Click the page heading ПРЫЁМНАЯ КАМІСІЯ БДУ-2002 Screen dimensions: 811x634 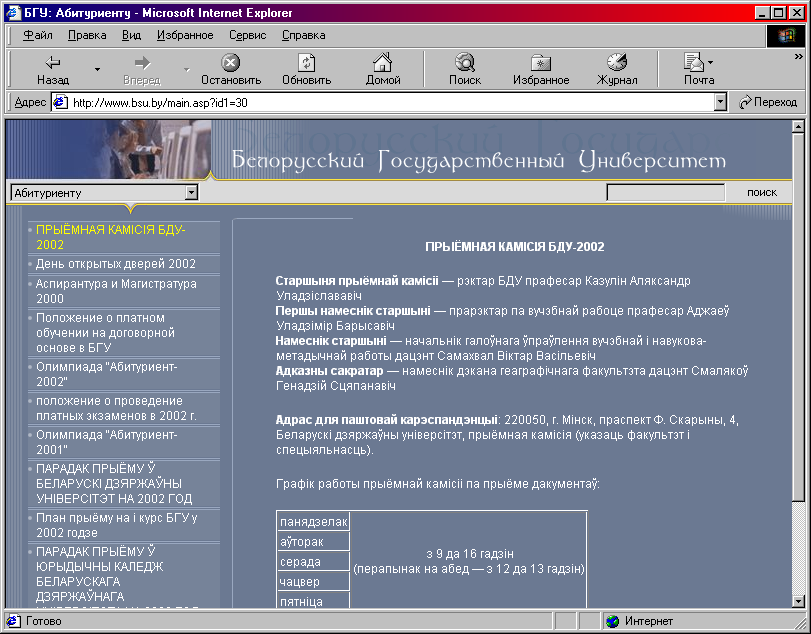point(515,247)
